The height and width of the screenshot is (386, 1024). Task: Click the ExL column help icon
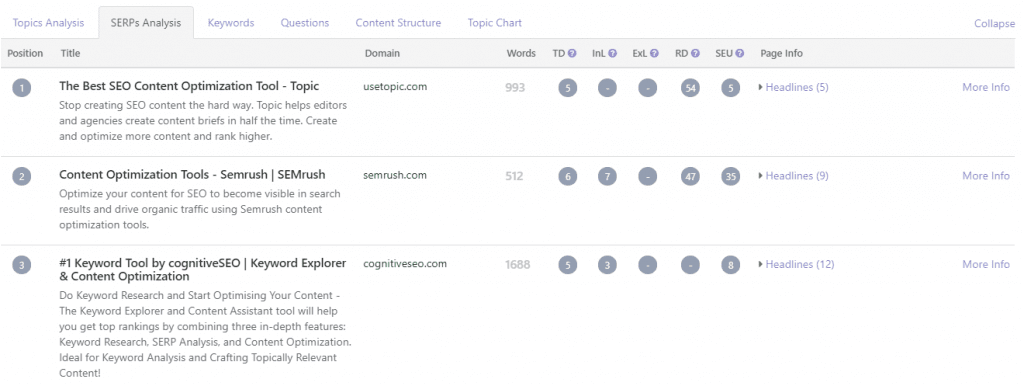pos(654,54)
